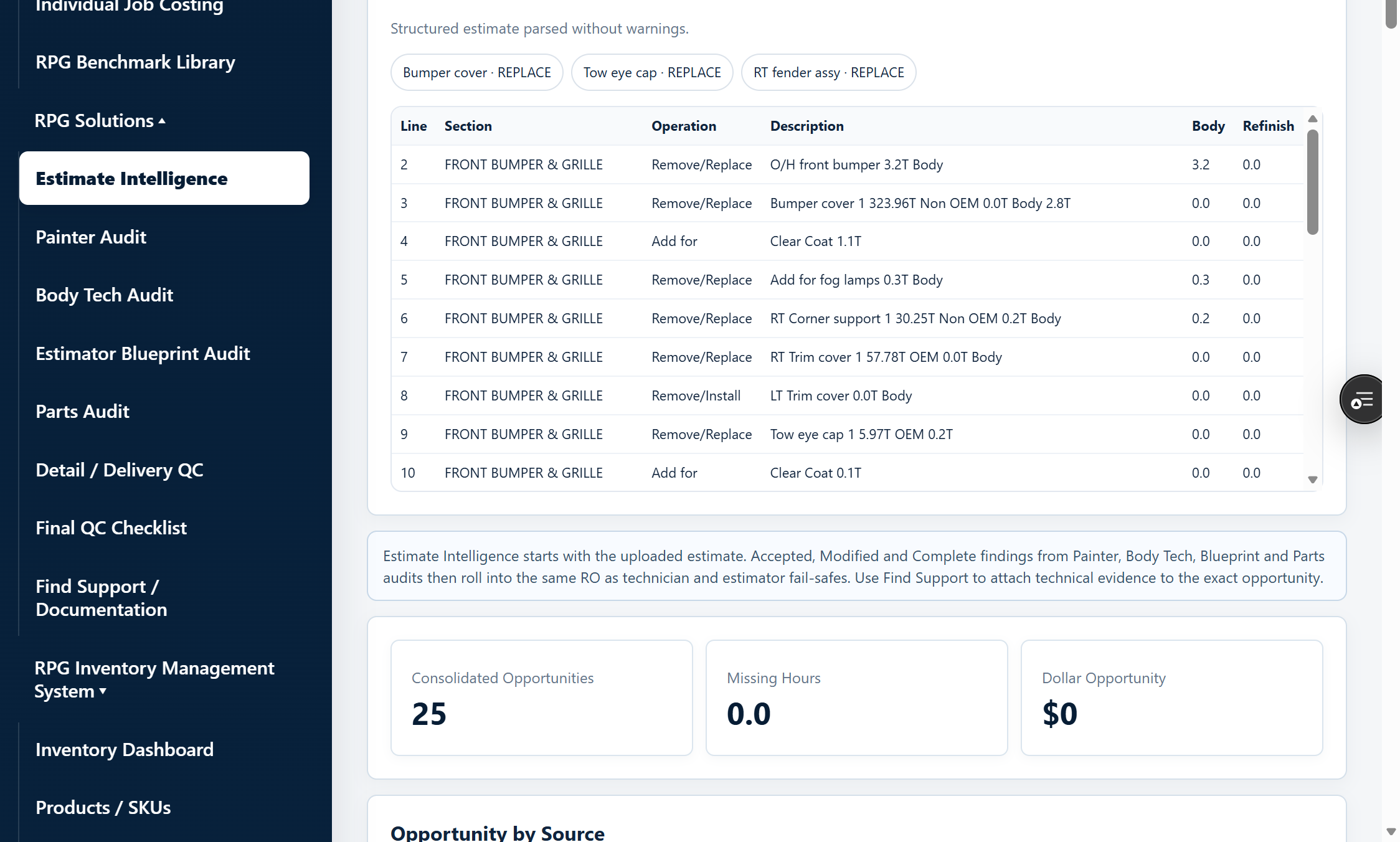The width and height of the screenshot is (1400, 842).
Task: Click the Consolidated Opportunities card
Action: [x=542, y=698]
